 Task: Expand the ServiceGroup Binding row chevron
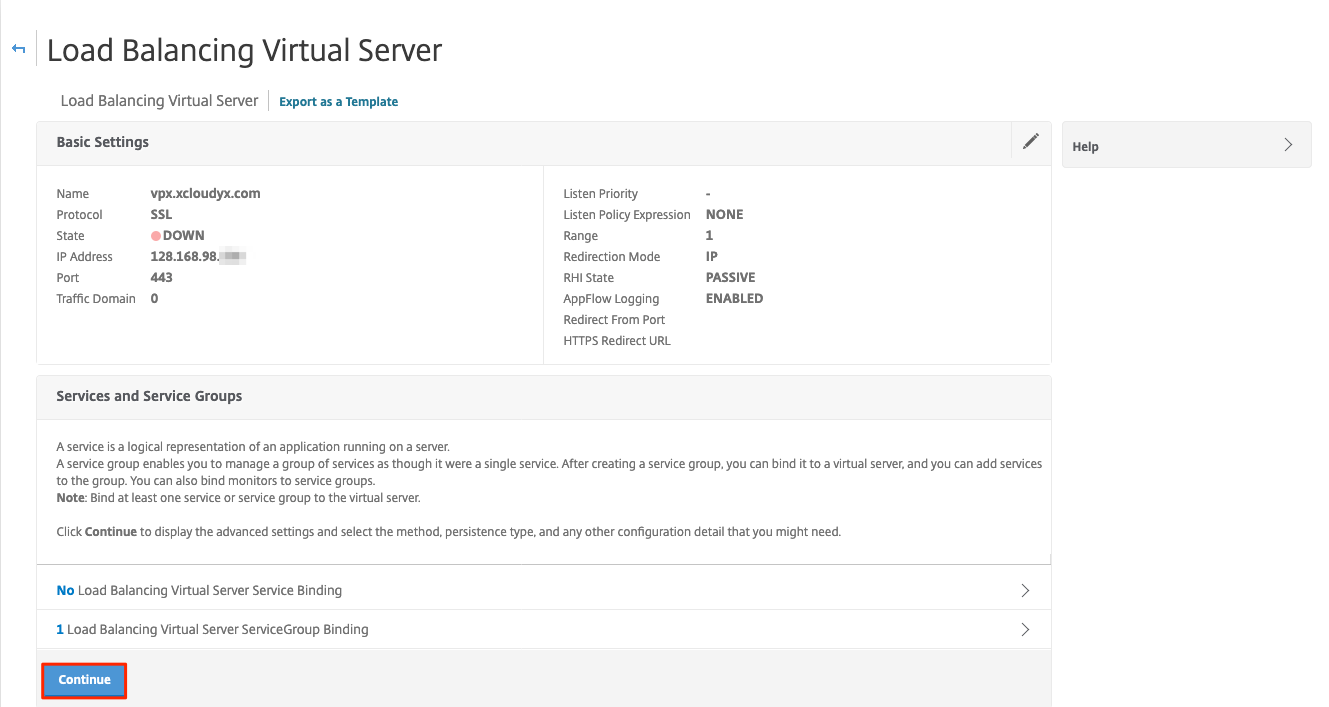(1024, 629)
